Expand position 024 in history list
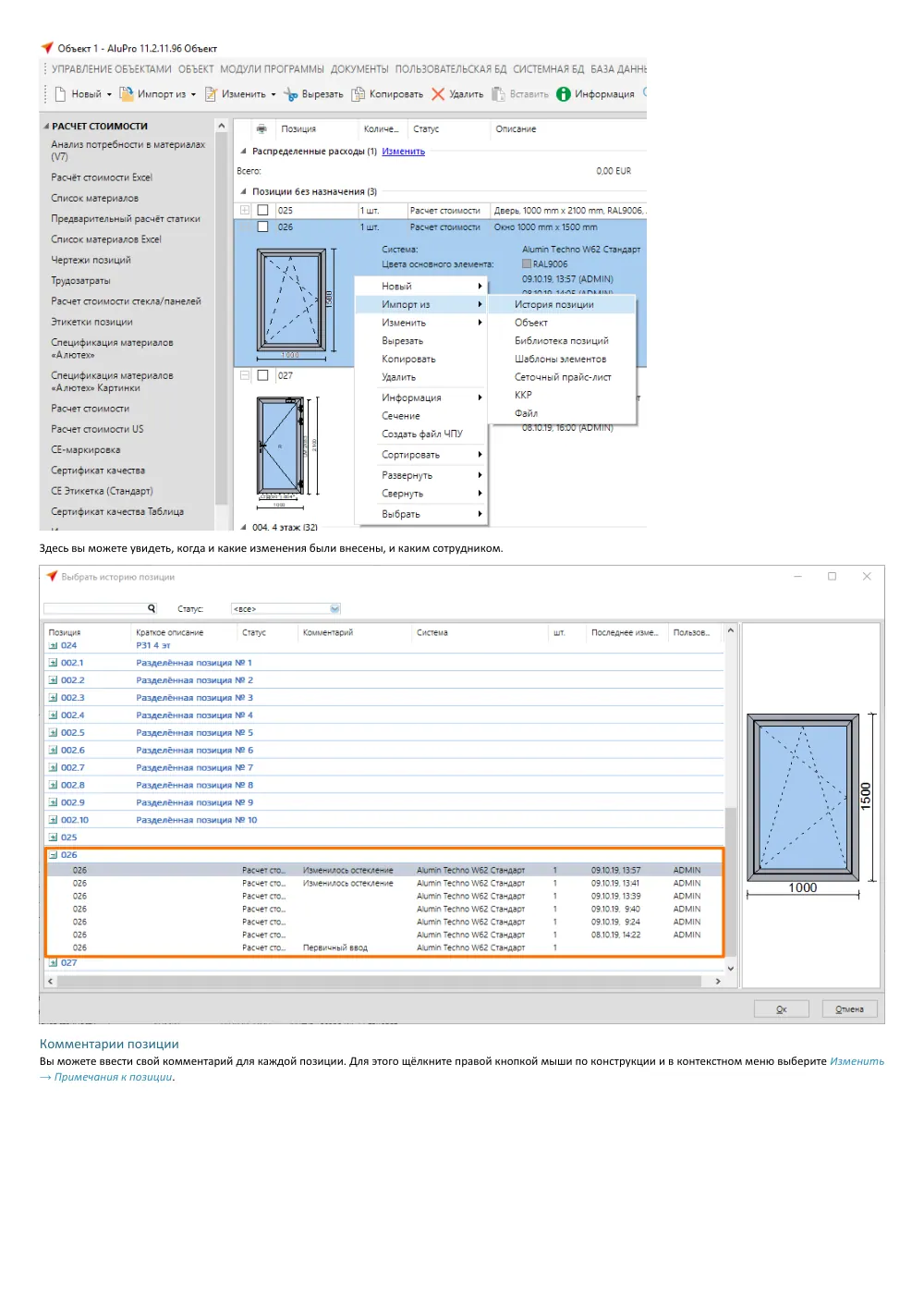 tap(53, 645)
